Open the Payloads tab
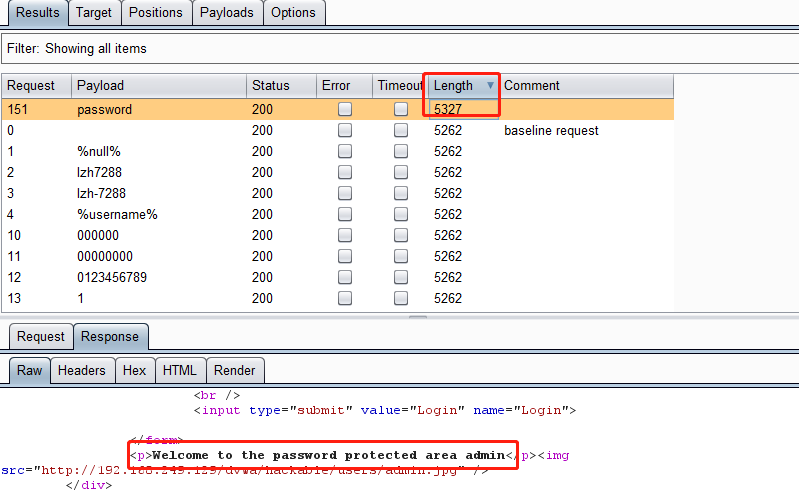The height and width of the screenshot is (499, 799). pos(227,12)
